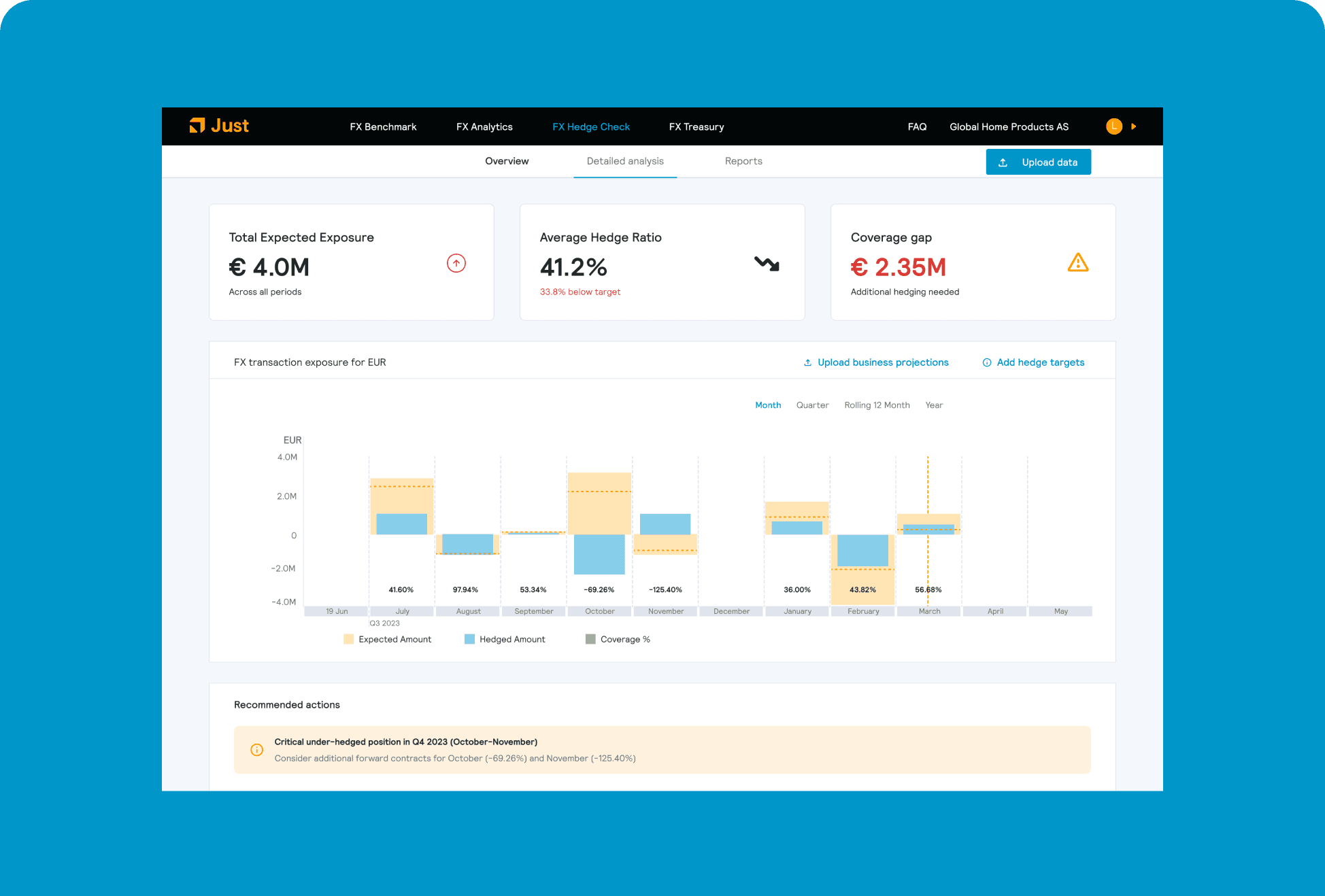Viewport: 1325px width, 896px height.
Task: Open the Reports tab
Action: tap(743, 161)
